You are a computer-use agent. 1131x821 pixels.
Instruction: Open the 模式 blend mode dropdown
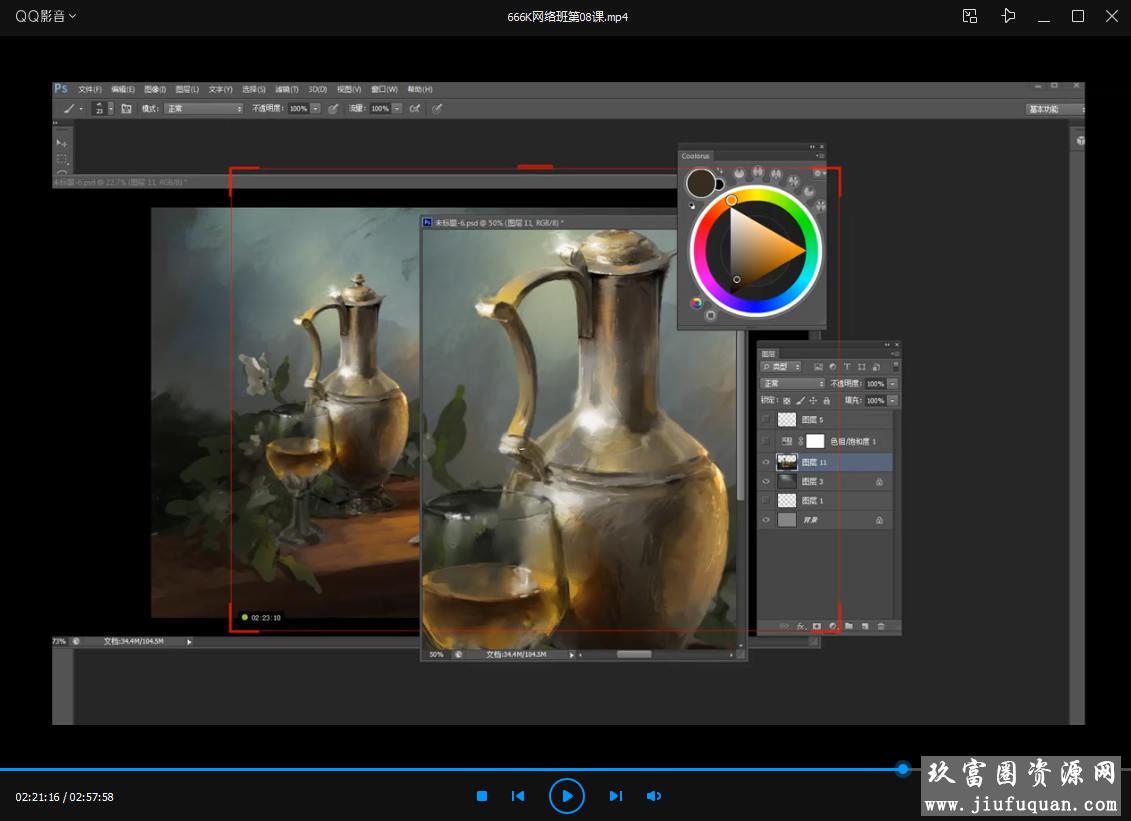[204, 108]
